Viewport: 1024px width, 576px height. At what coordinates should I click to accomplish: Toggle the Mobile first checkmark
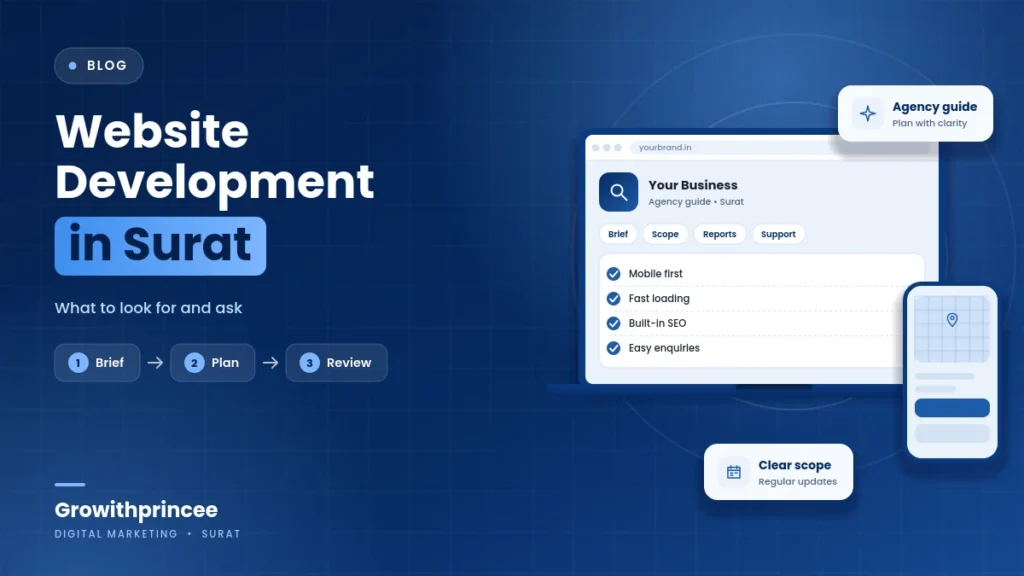613,274
